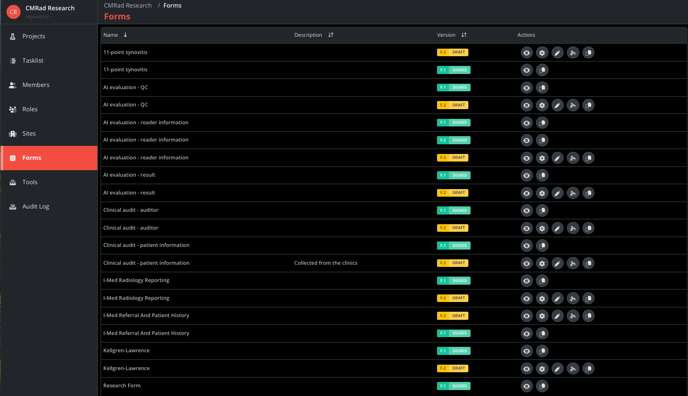Open settings for draft 11-point synovitis
Viewport: 688px width, 396px height.
click(542, 53)
